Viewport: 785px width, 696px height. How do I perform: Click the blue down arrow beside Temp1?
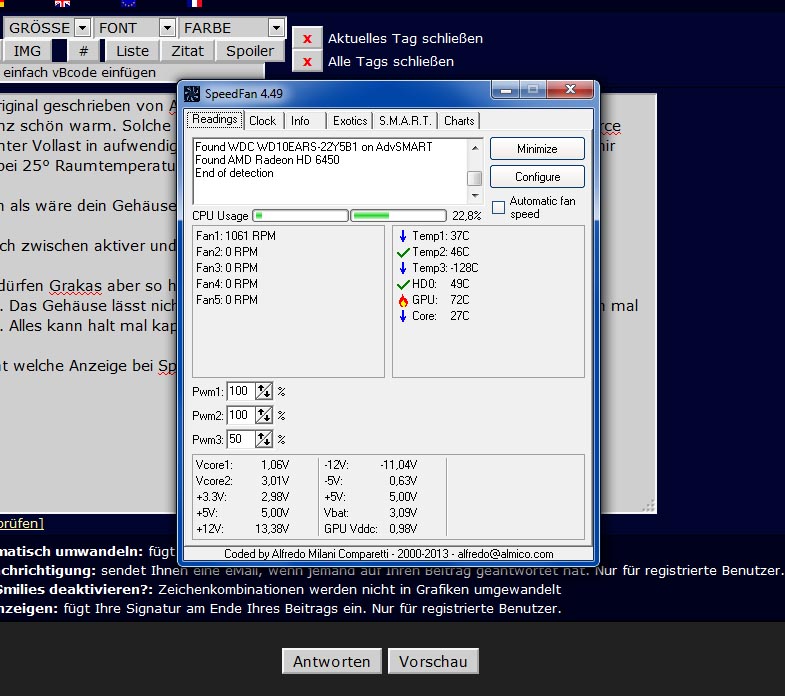(x=403, y=236)
